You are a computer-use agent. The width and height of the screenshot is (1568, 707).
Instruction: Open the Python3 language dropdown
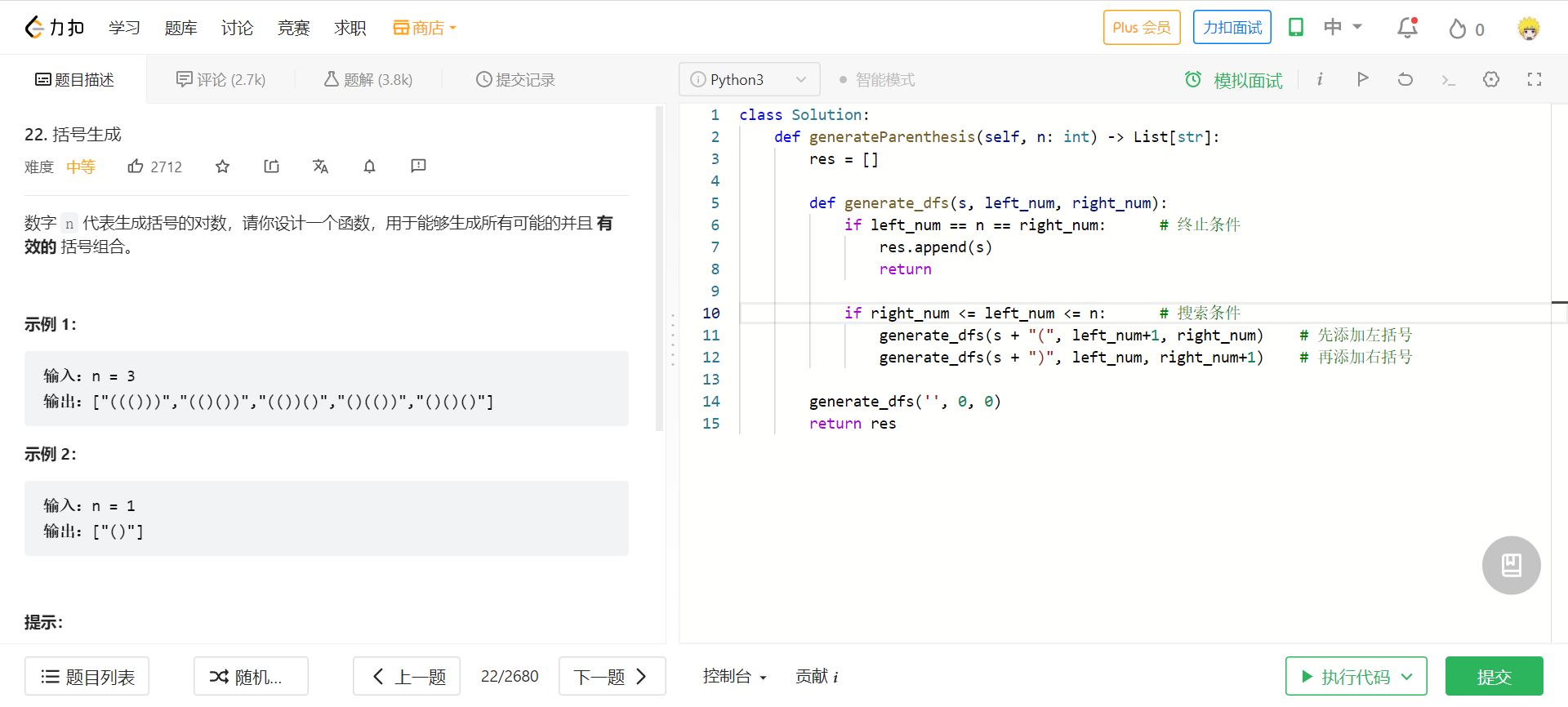point(749,79)
